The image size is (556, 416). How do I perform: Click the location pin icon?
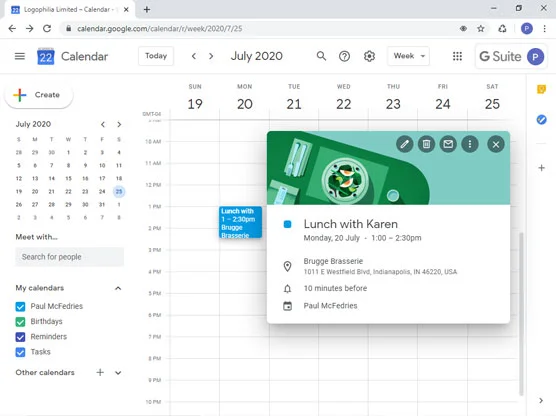[x=288, y=266]
